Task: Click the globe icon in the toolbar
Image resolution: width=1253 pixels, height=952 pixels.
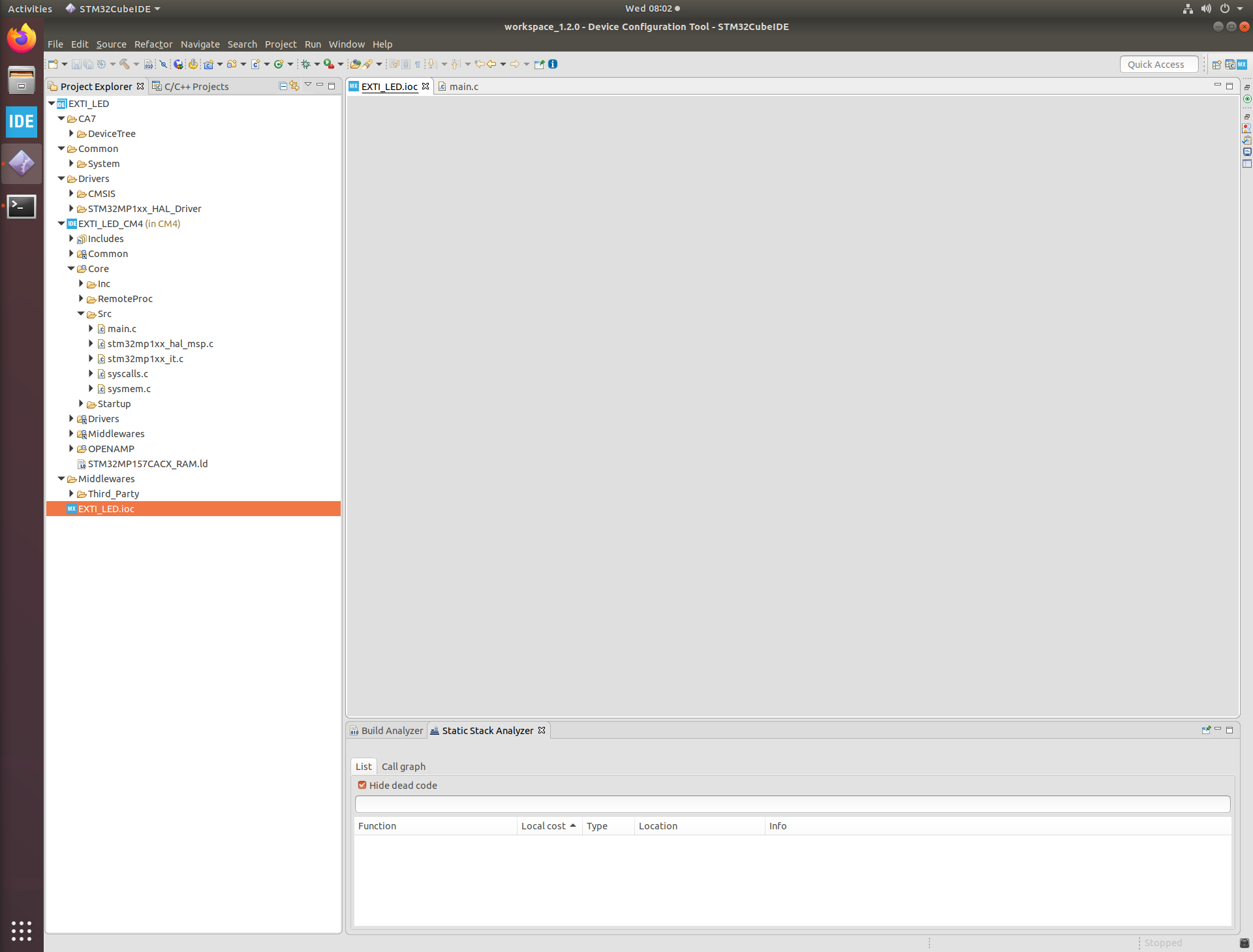Action: pos(178,64)
